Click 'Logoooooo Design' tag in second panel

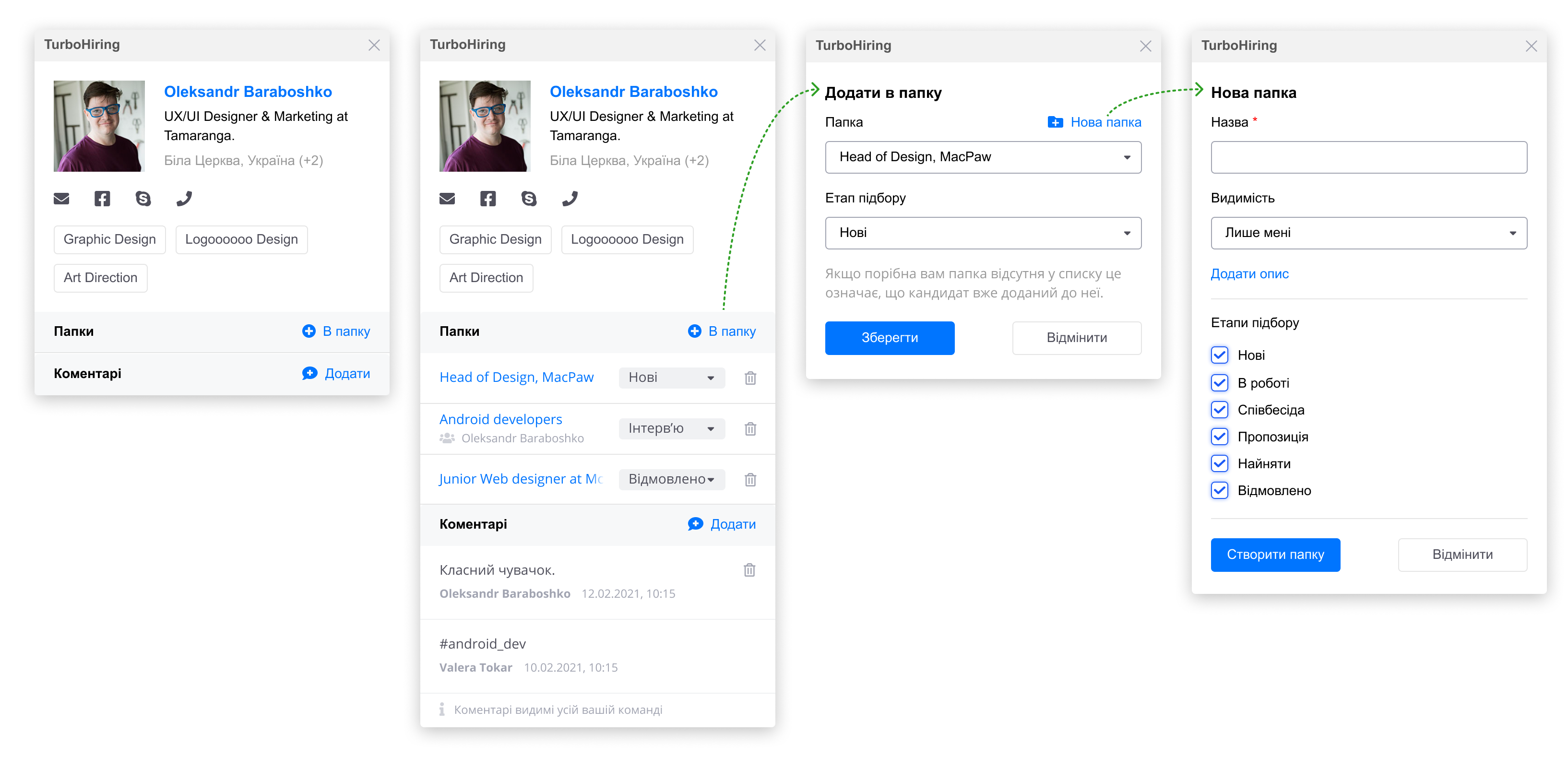click(628, 239)
